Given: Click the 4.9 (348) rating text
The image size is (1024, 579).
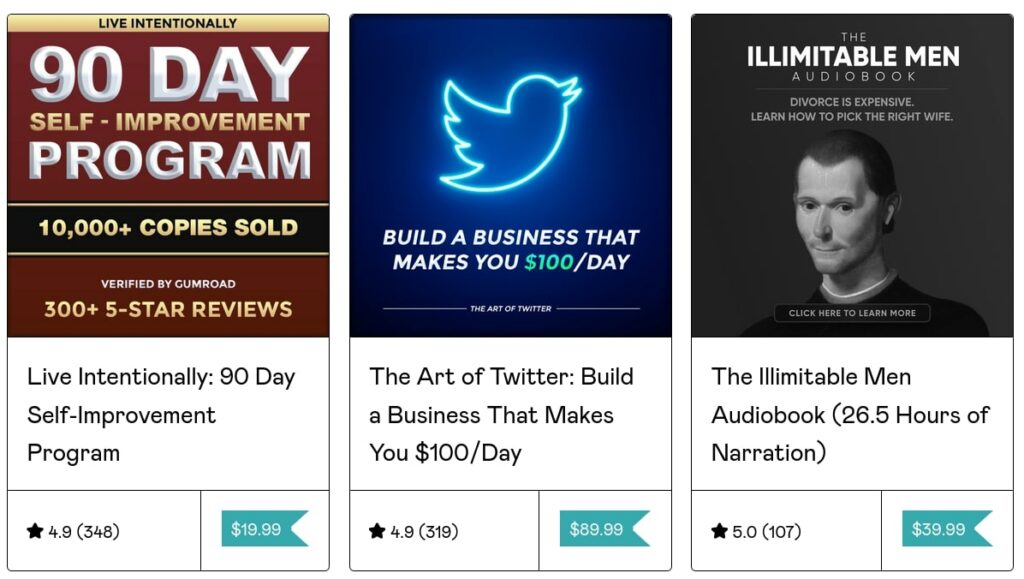Looking at the screenshot, I should 84,531.
